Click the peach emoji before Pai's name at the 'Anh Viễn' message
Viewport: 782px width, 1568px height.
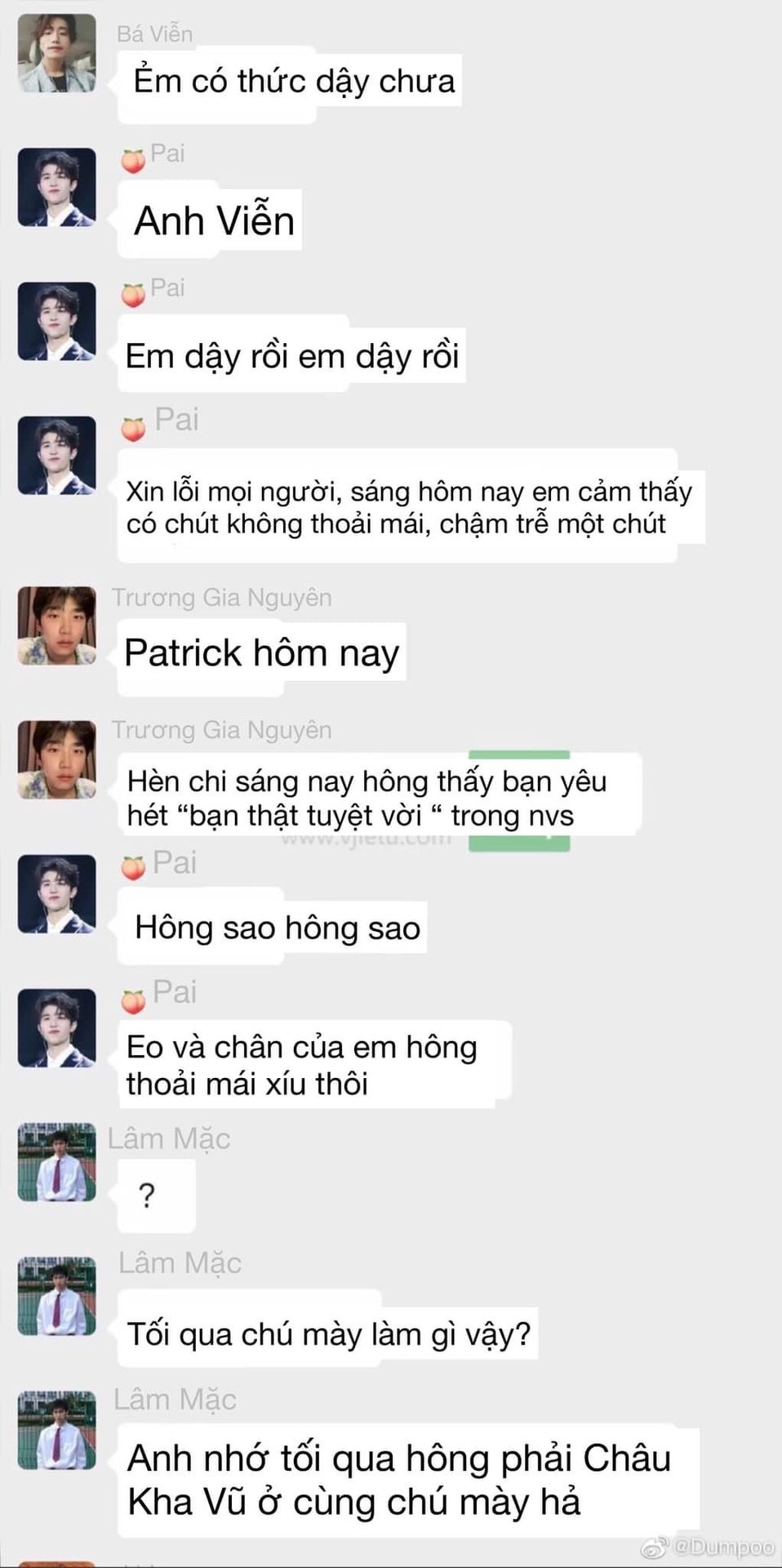[133, 160]
